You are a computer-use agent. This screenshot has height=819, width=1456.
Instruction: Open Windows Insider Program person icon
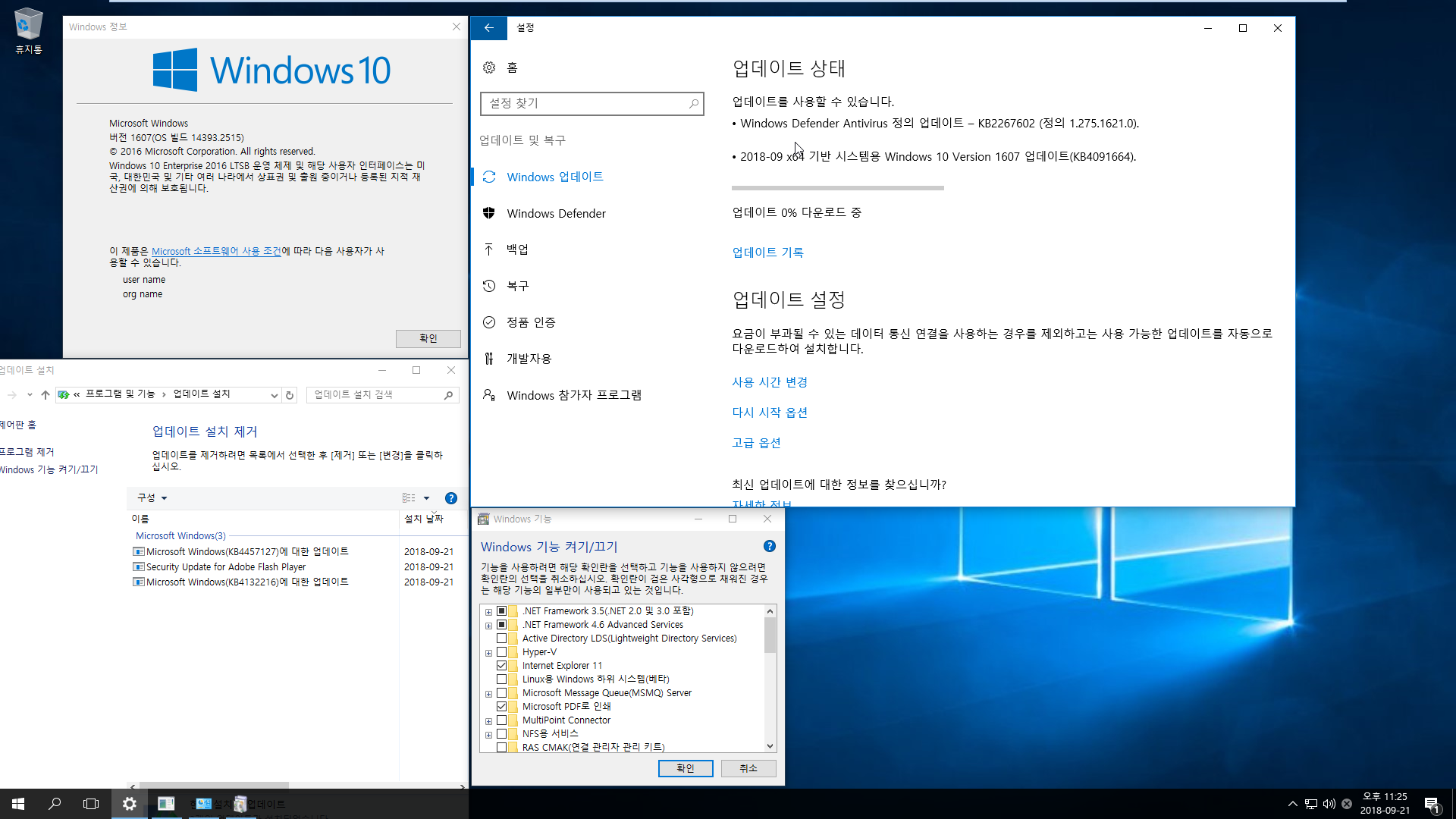click(x=489, y=395)
